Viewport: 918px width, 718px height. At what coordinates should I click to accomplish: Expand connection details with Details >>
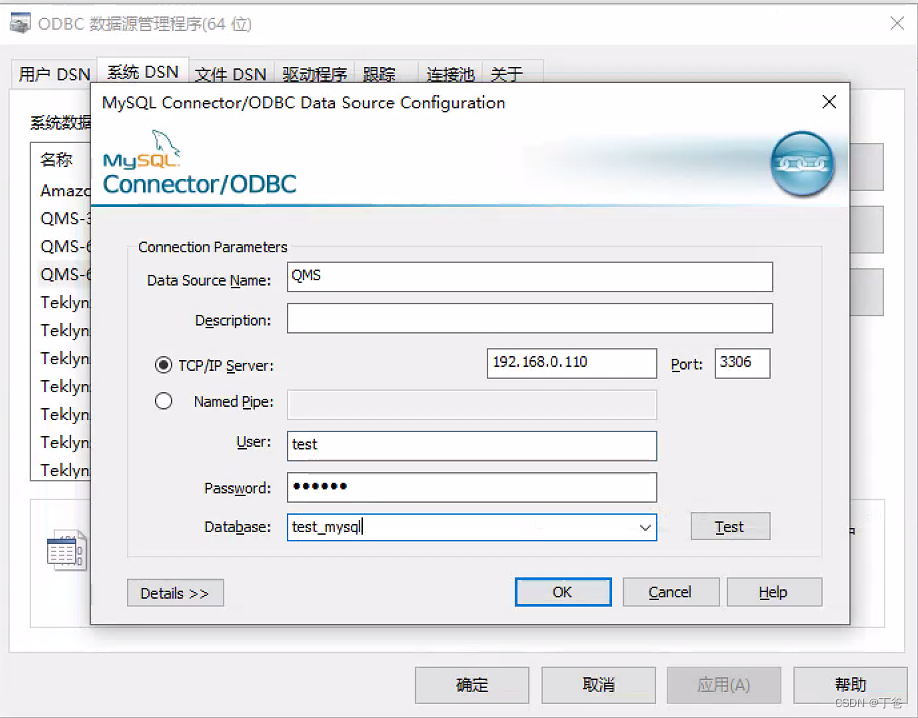175,592
